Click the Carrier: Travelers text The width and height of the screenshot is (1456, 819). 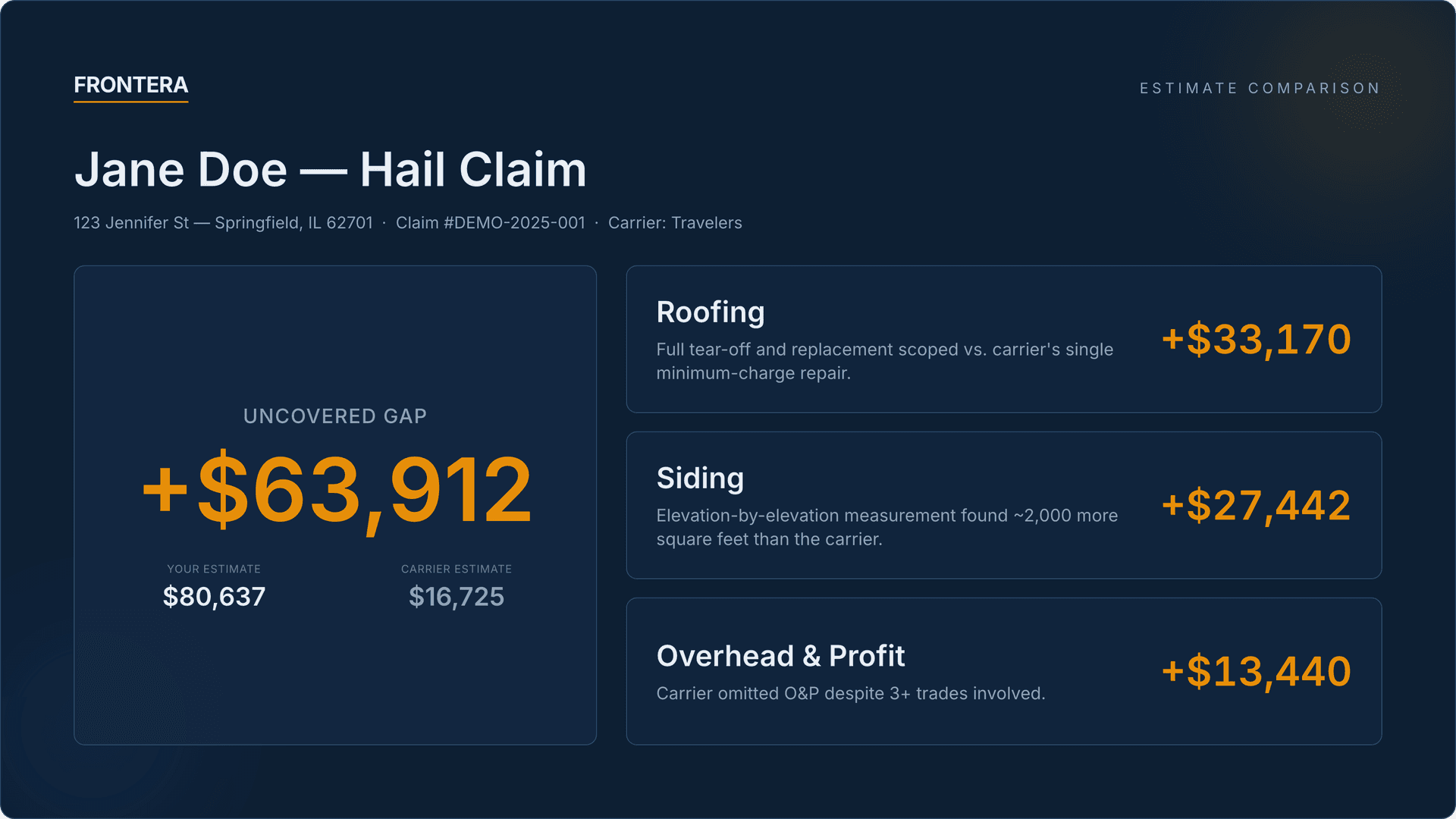pos(675,223)
